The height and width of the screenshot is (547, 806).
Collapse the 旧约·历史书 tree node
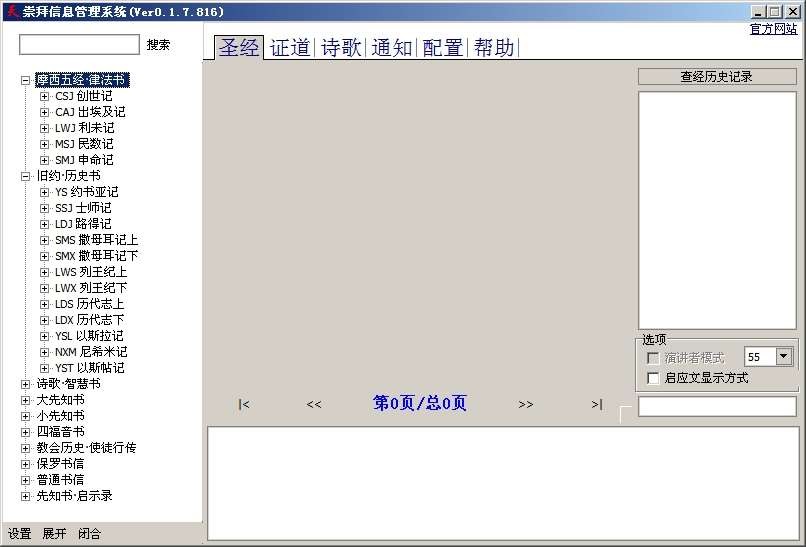click(x=25, y=176)
